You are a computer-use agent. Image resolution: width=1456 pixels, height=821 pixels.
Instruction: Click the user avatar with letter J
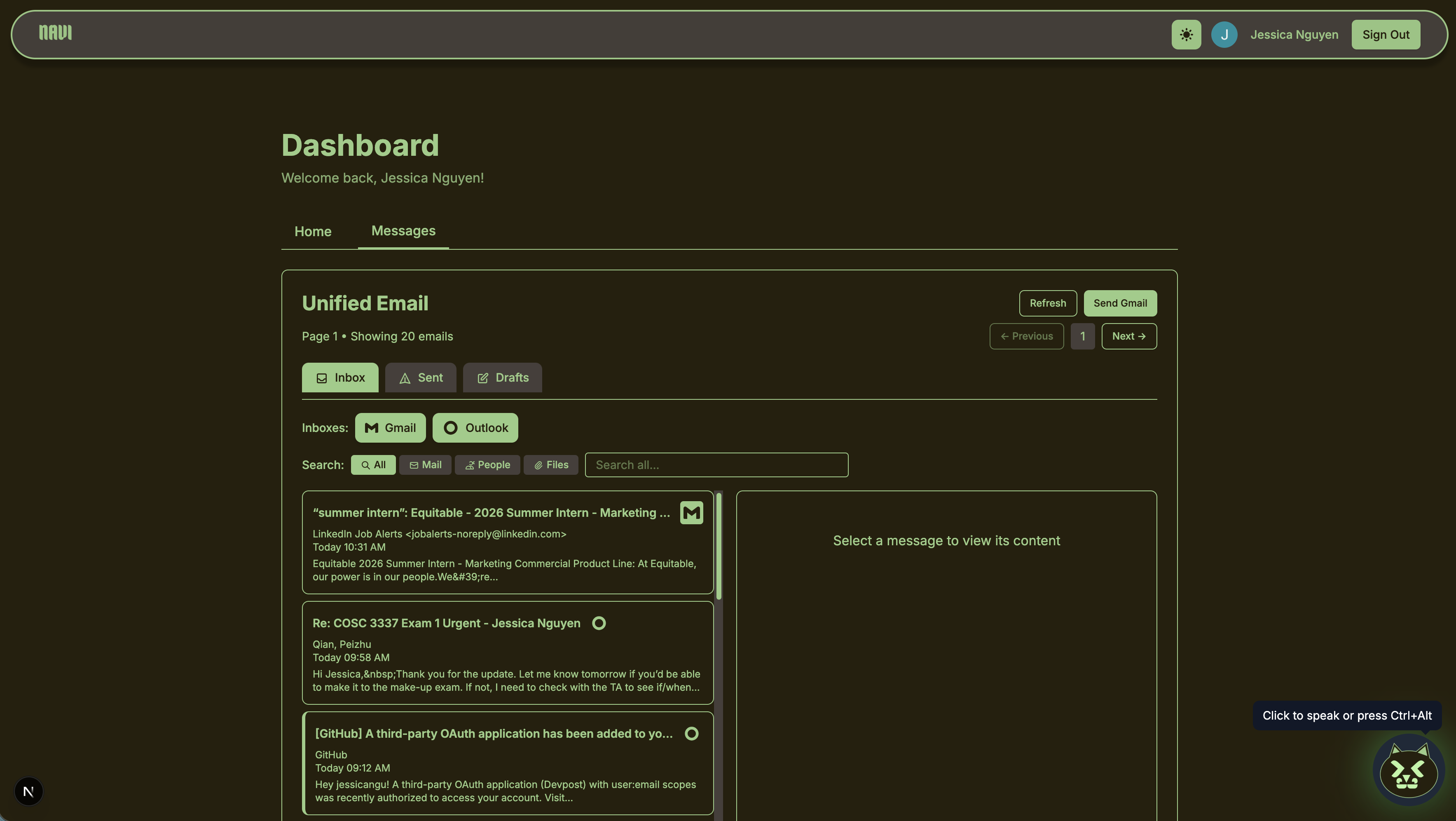coord(1224,35)
